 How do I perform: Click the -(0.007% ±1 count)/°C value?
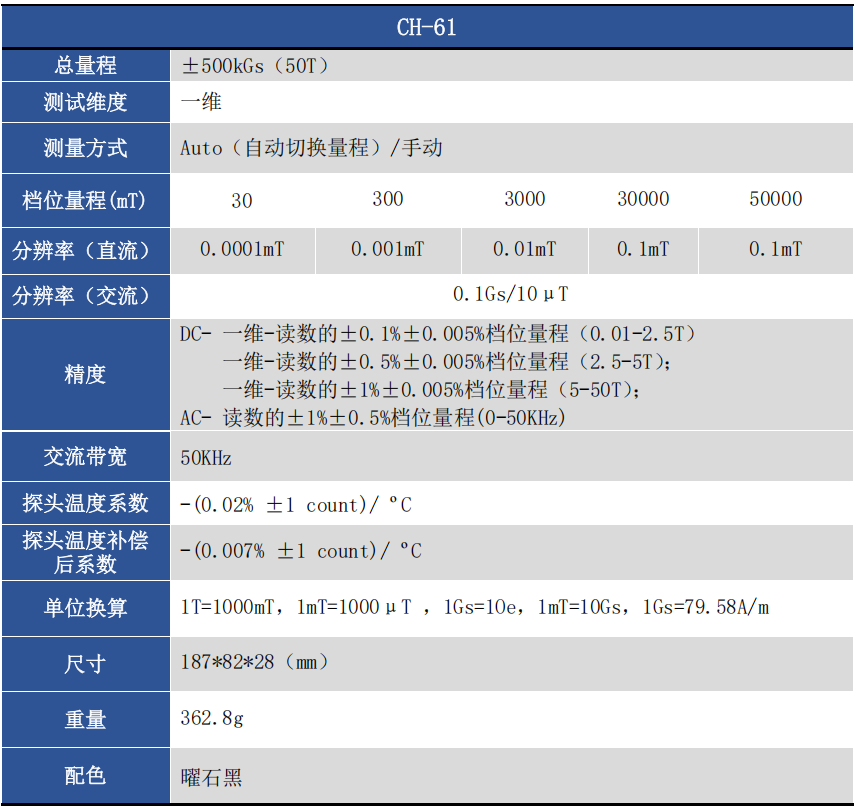301,551
